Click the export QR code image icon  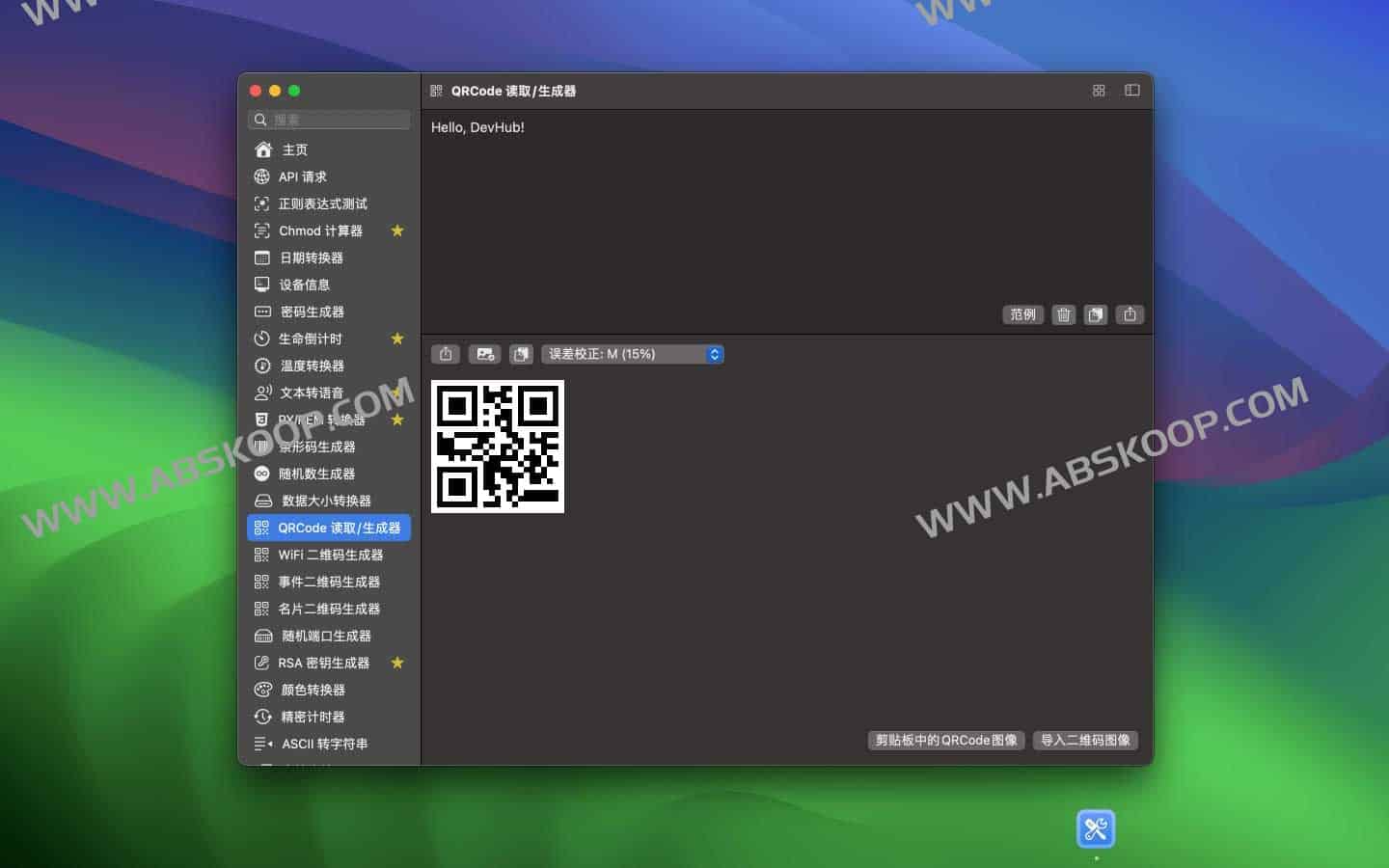coord(445,354)
